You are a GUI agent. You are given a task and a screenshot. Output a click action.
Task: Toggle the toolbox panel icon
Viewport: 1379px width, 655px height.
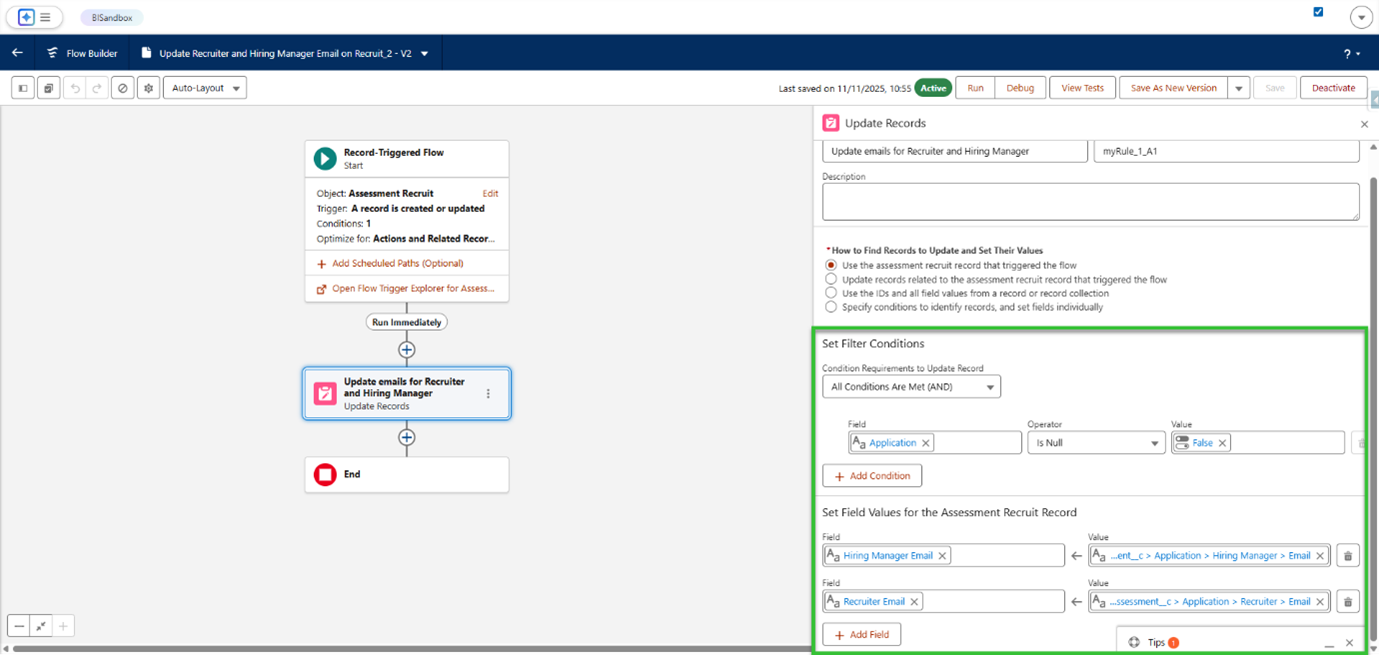pos(23,88)
